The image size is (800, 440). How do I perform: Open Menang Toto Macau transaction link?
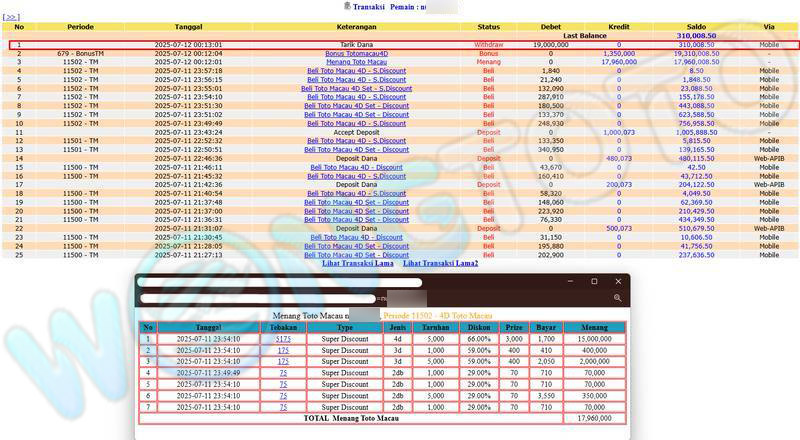pos(357,62)
